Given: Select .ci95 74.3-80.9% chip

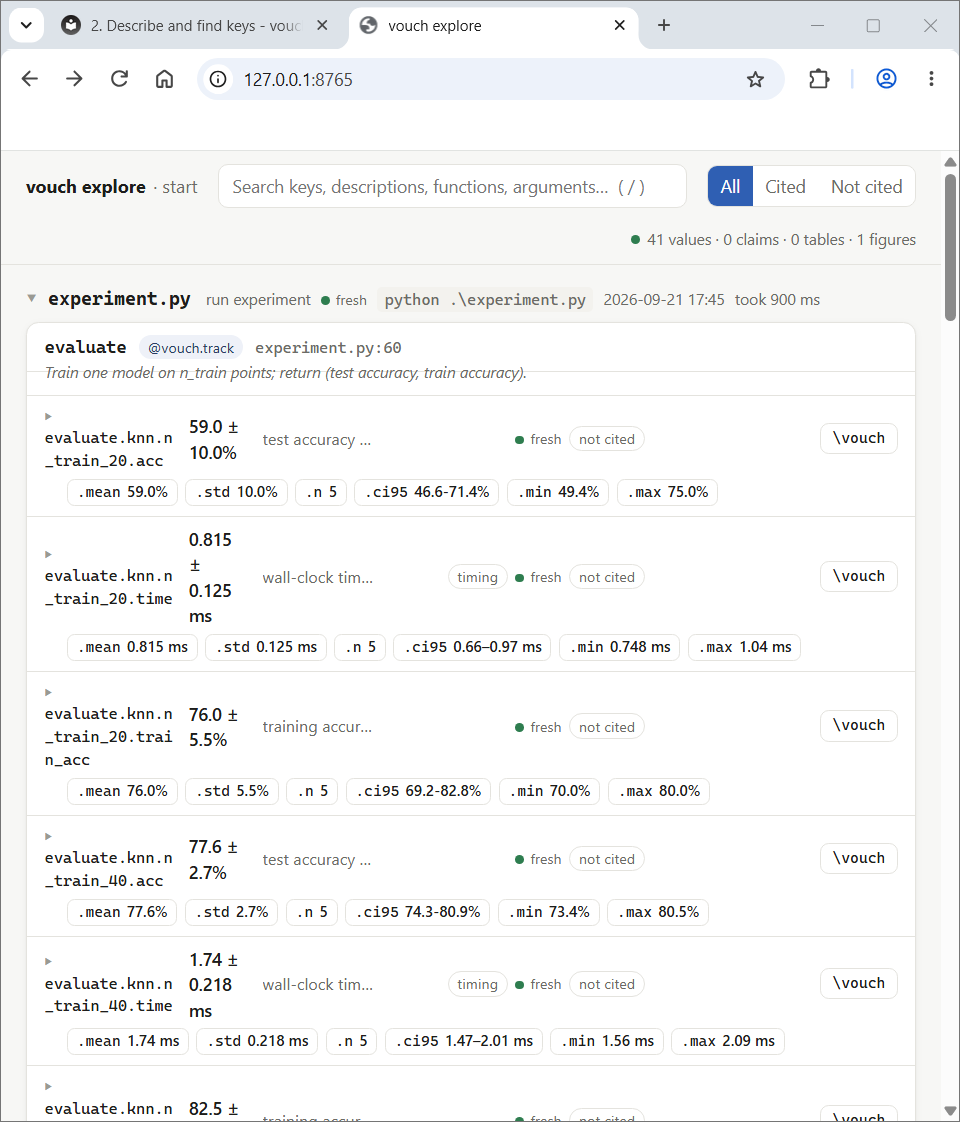Looking at the screenshot, I should (418, 912).
